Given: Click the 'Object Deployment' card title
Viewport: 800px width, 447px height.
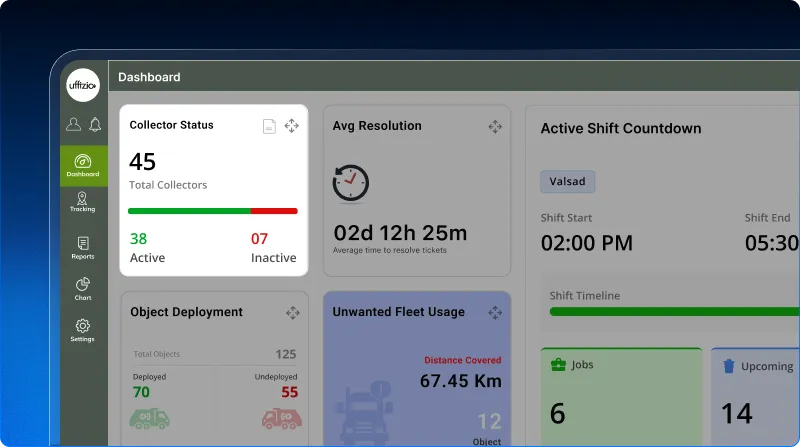Looking at the screenshot, I should (186, 312).
